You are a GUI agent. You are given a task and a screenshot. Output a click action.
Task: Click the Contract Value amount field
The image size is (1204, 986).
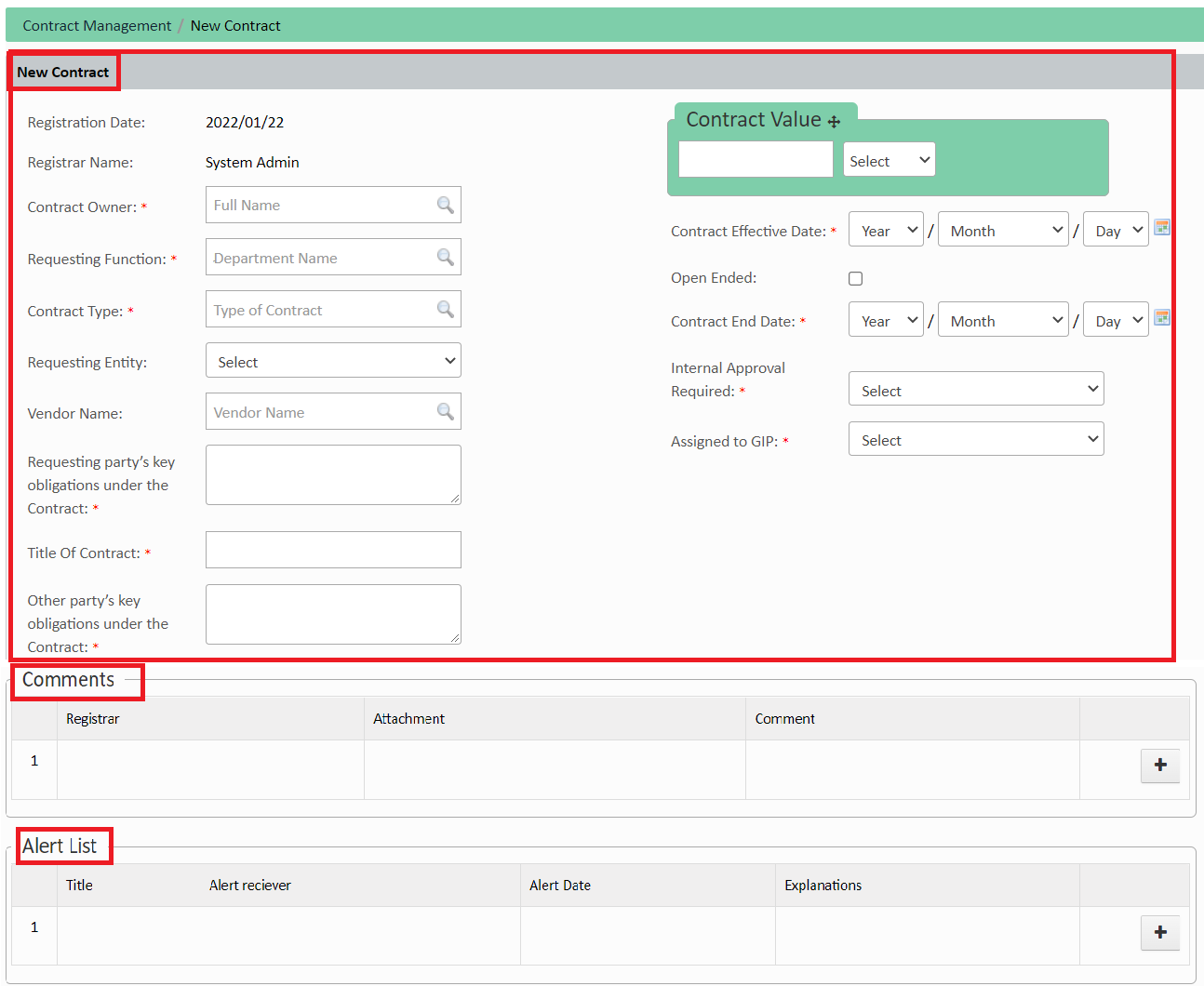click(756, 159)
